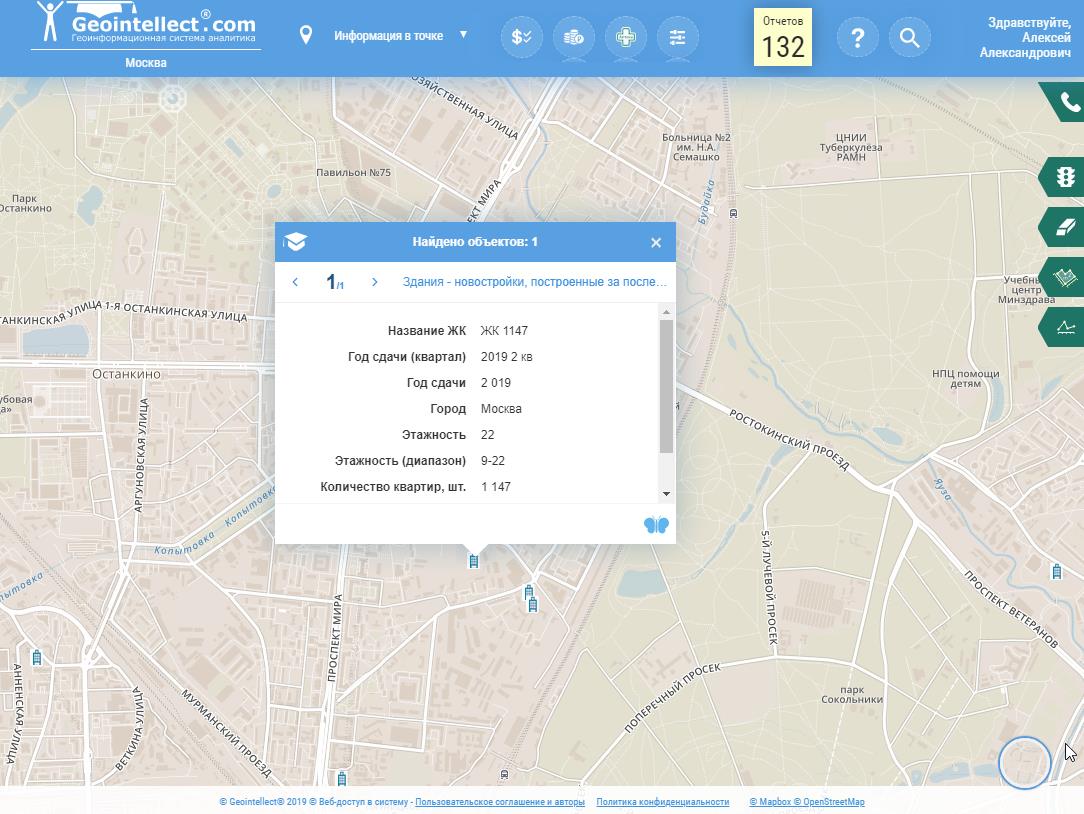Open 'Политика конфиденциальности' footer link
The height and width of the screenshot is (814, 1084).
(x=662, y=802)
